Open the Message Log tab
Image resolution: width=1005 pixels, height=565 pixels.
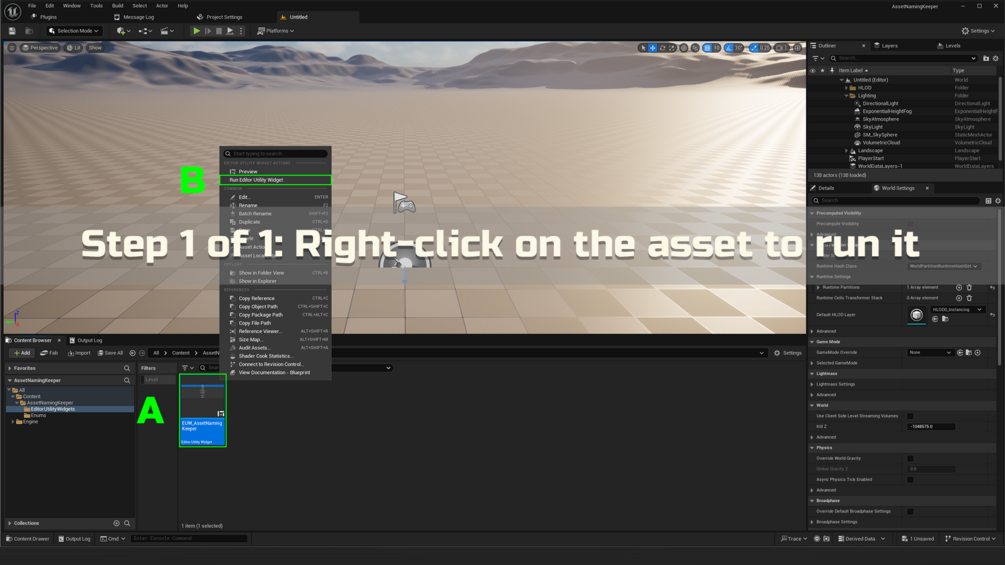[x=134, y=17]
